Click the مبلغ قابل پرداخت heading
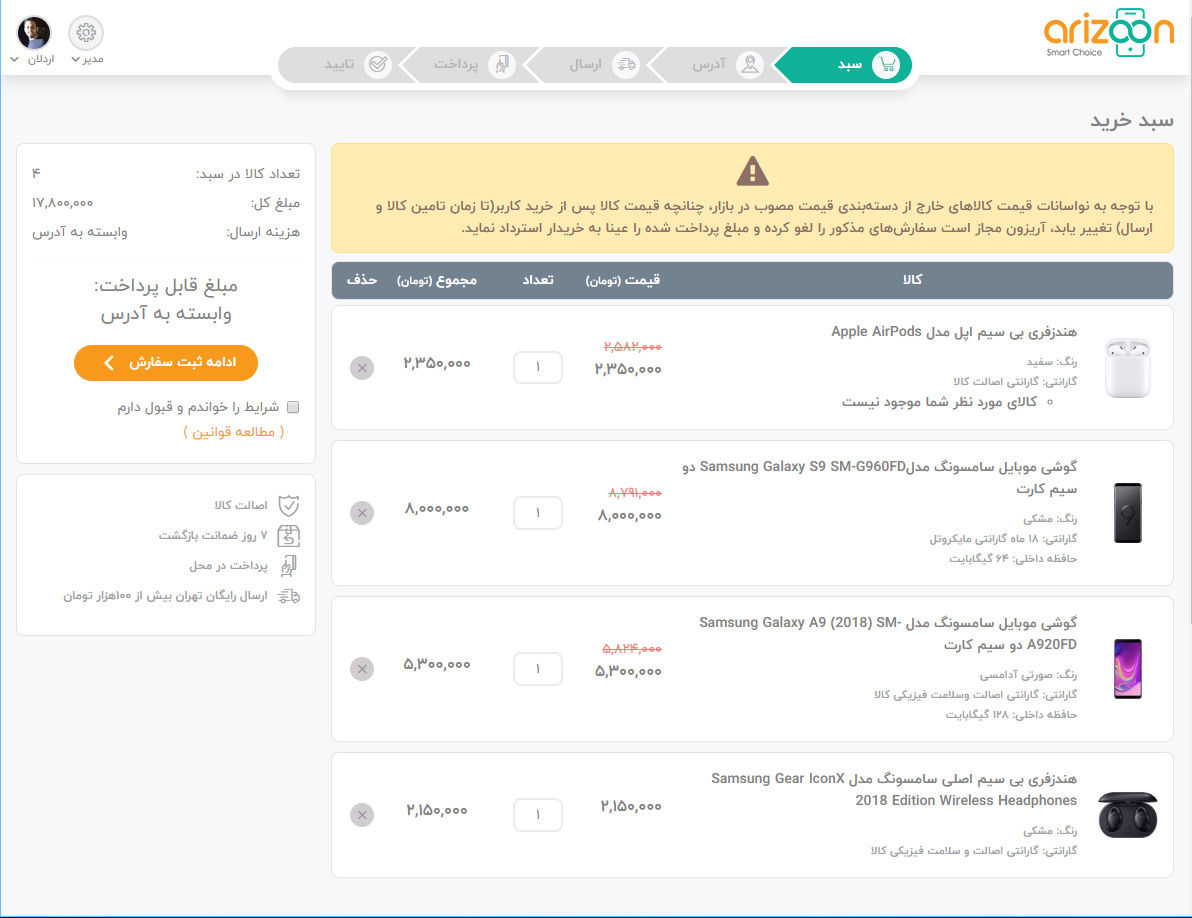 [166, 286]
